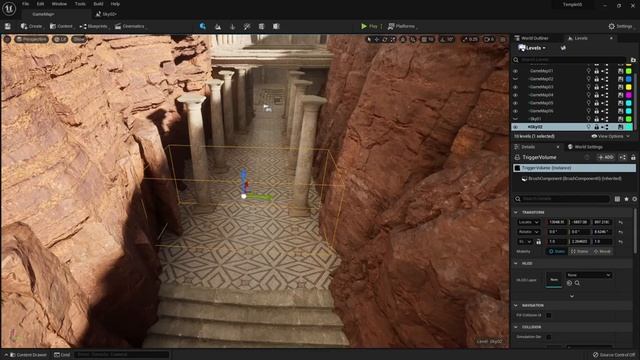Lock the TriggerVolume details panel

tap(633, 157)
